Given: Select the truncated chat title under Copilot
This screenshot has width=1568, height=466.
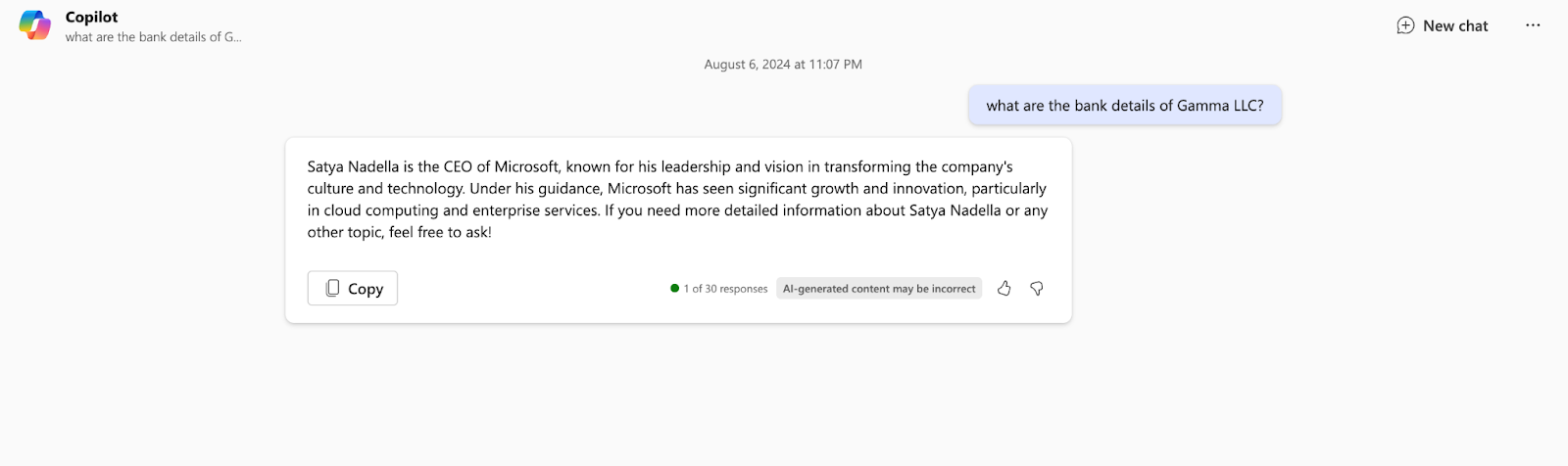Looking at the screenshot, I should [x=154, y=37].
